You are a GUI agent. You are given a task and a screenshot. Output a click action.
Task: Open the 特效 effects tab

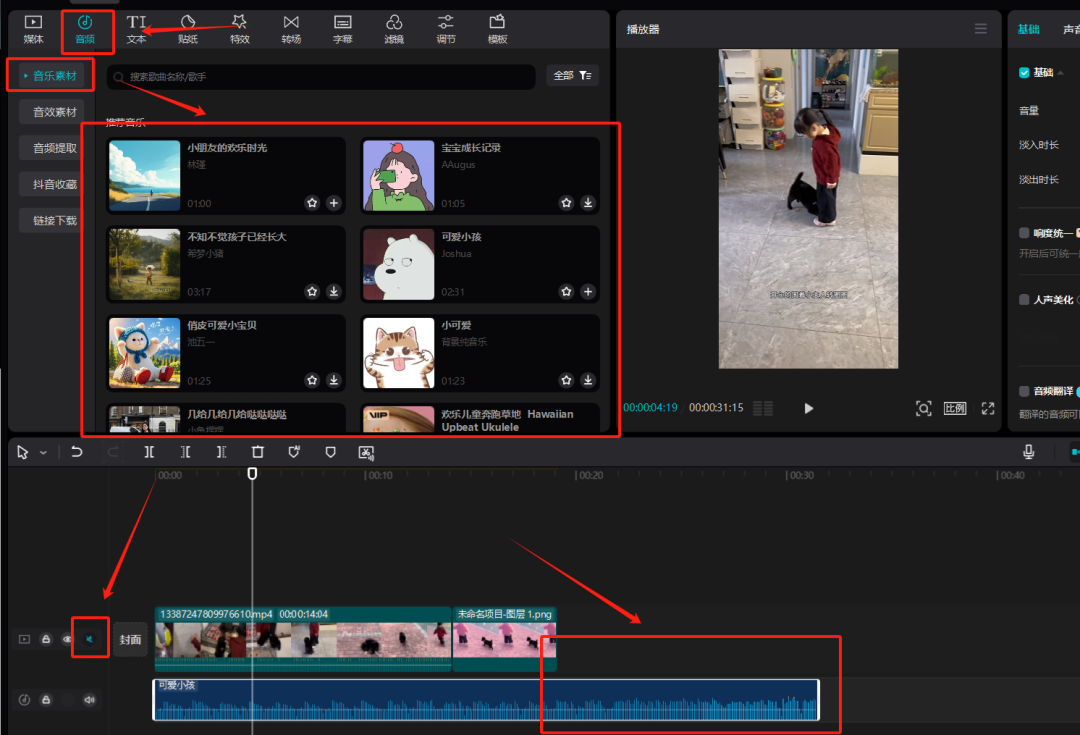(240, 30)
